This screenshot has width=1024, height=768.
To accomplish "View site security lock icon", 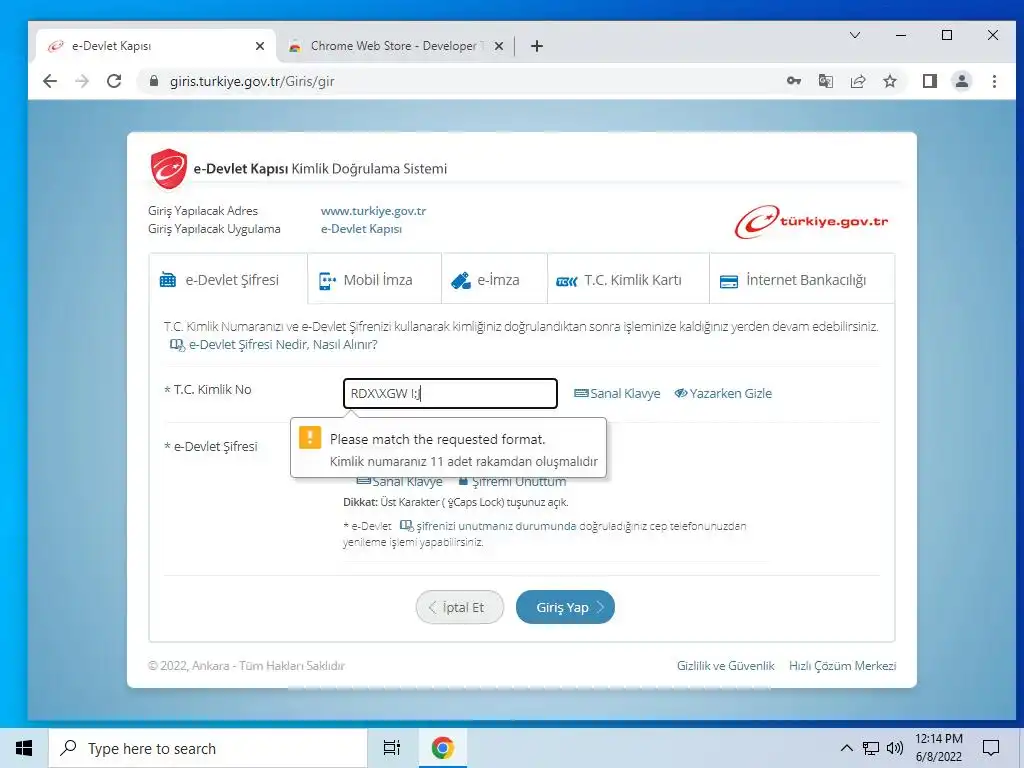I will coord(154,81).
